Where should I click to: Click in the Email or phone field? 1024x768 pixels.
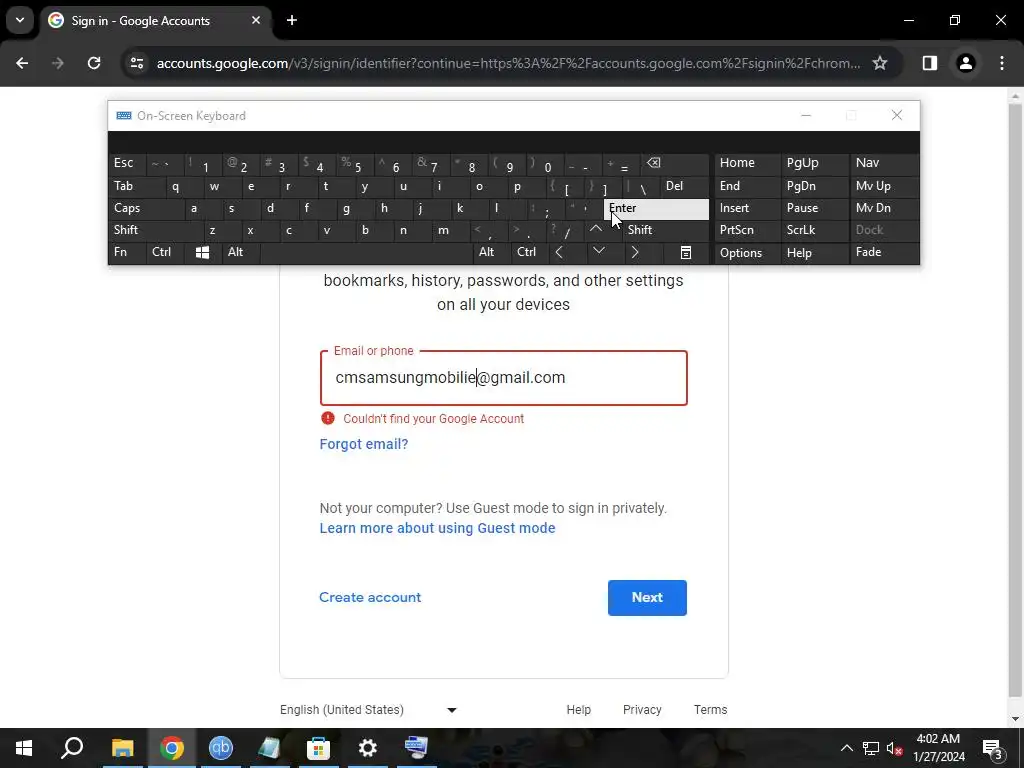pyautogui.click(x=504, y=378)
